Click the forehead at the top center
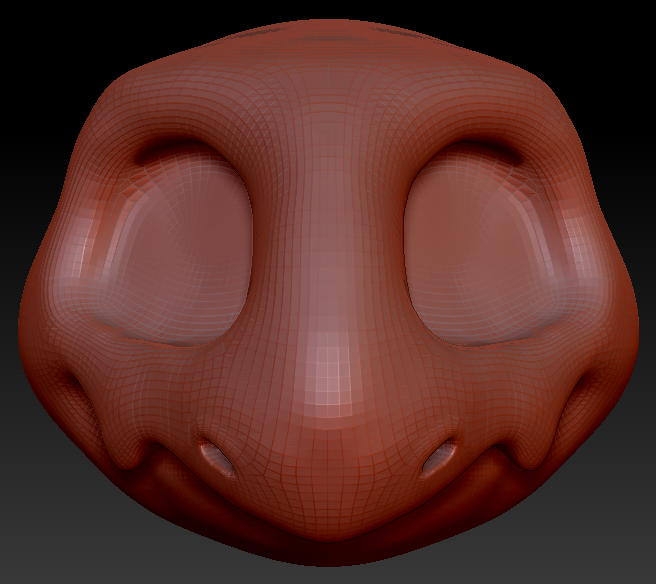Viewport: 656px width, 584px height. (327, 60)
